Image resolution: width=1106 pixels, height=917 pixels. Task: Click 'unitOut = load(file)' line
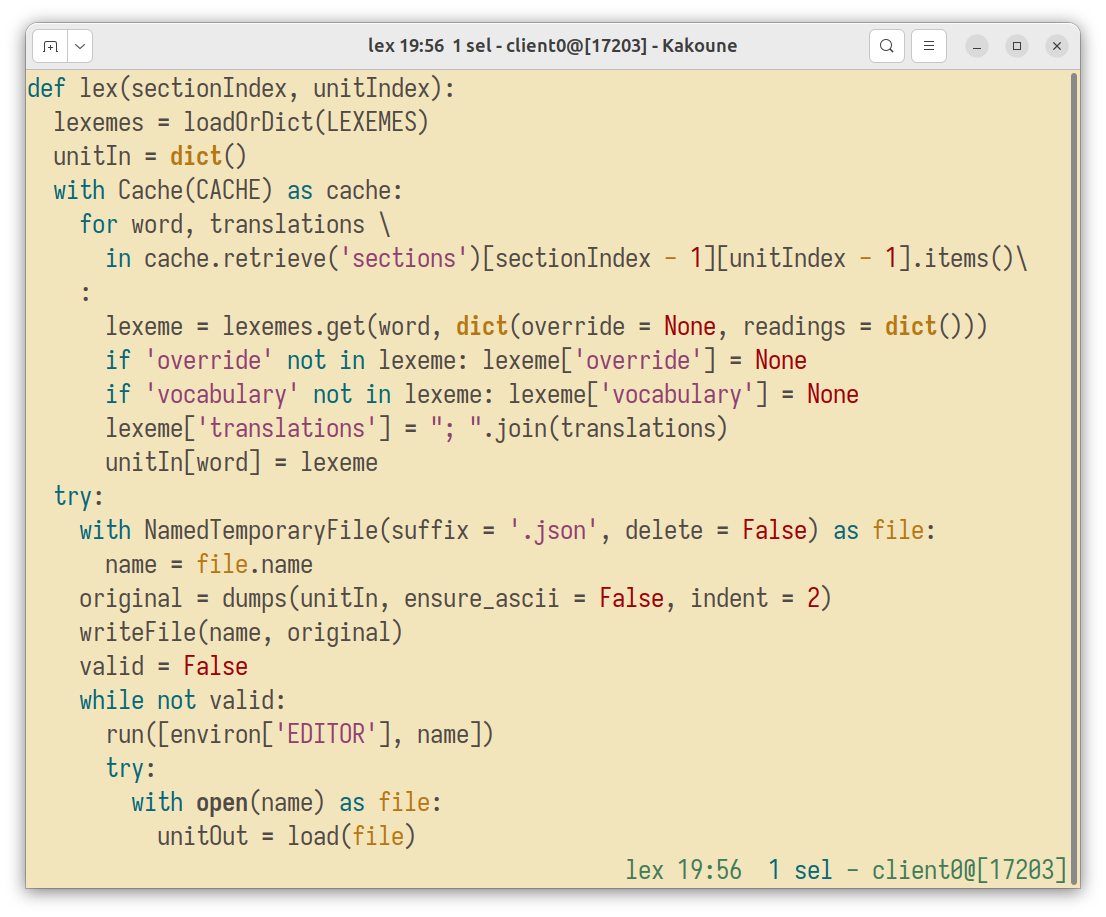coord(286,837)
